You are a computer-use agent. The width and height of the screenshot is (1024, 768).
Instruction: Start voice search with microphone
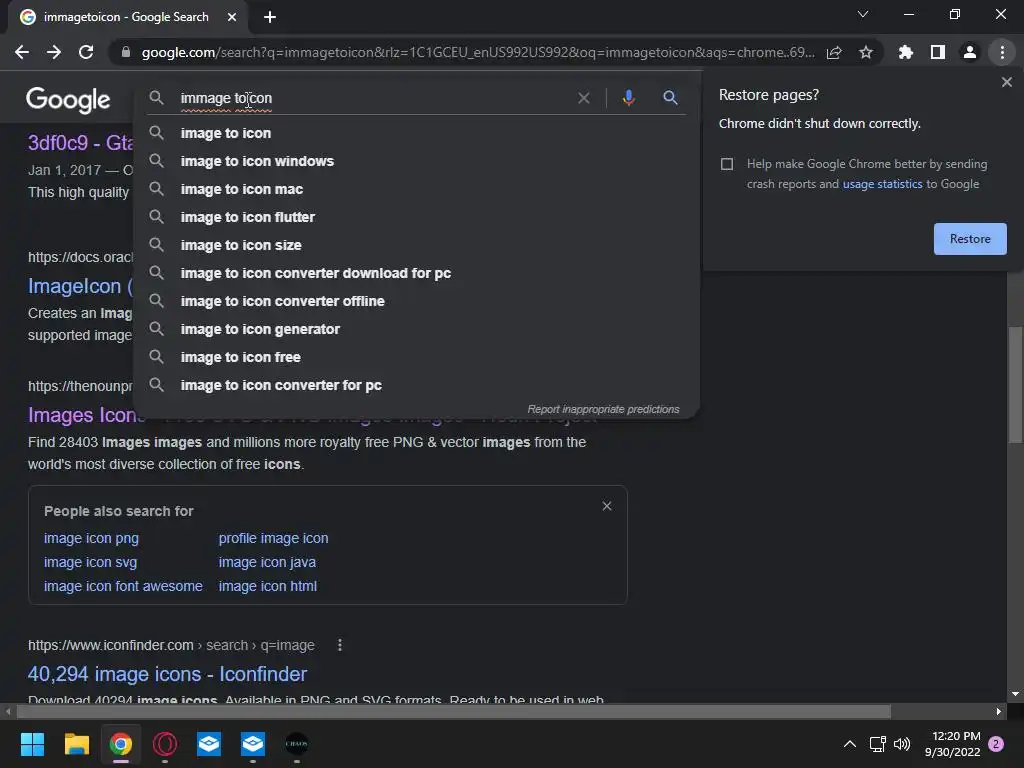[x=628, y=98]
